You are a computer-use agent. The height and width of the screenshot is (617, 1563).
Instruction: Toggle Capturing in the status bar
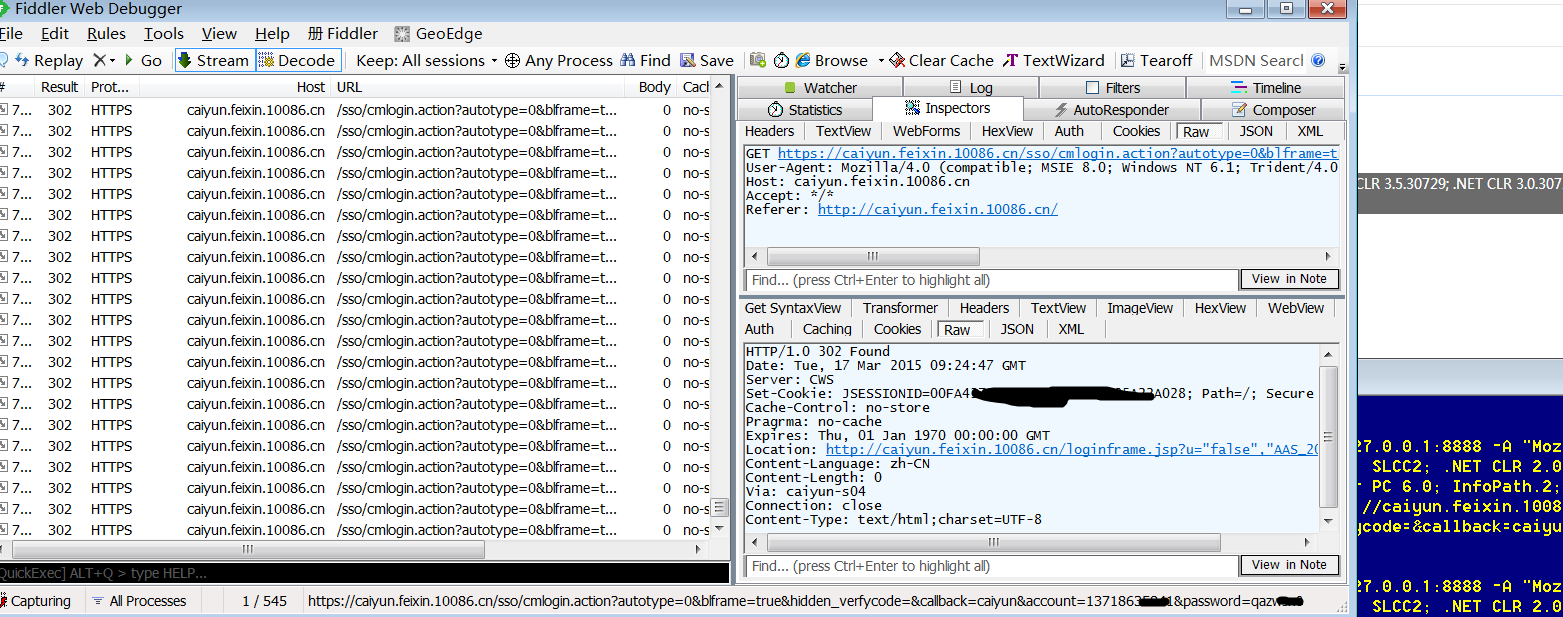click(36, 601)
